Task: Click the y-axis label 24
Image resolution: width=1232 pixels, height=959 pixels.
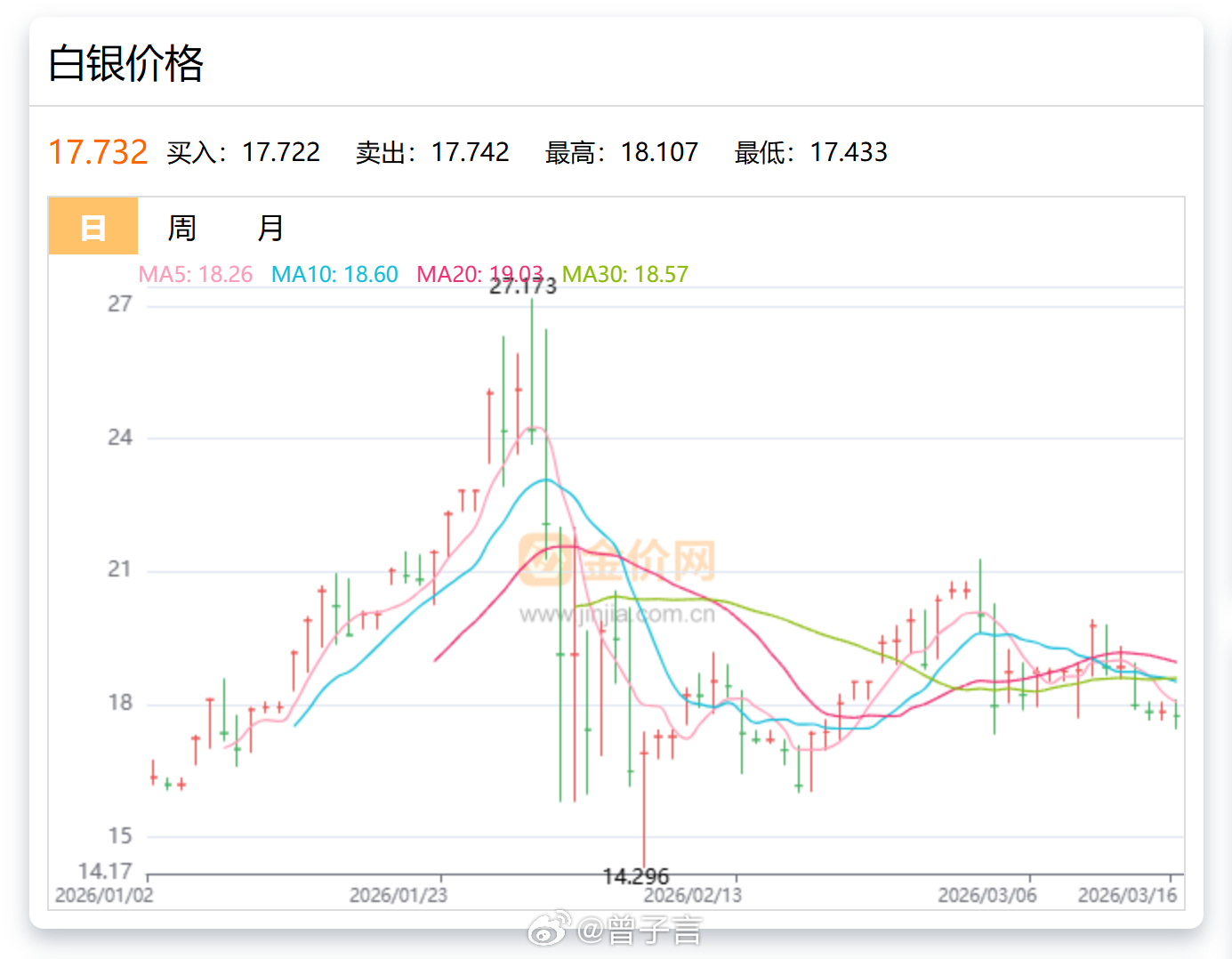Action: tap(120, 438)
